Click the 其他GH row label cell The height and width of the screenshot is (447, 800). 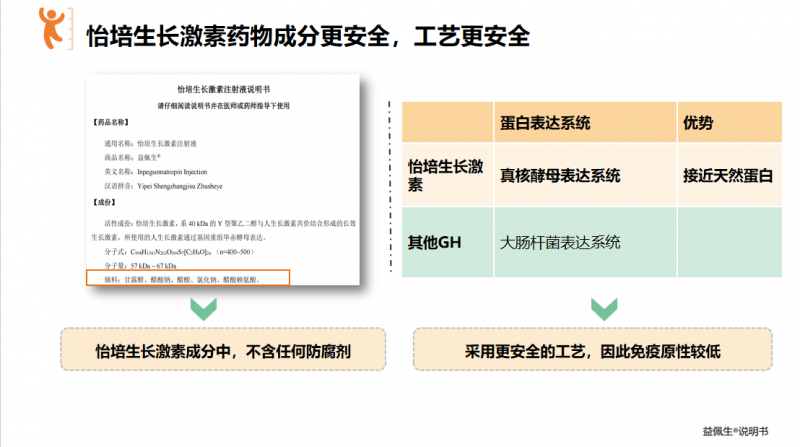point(447,242)
